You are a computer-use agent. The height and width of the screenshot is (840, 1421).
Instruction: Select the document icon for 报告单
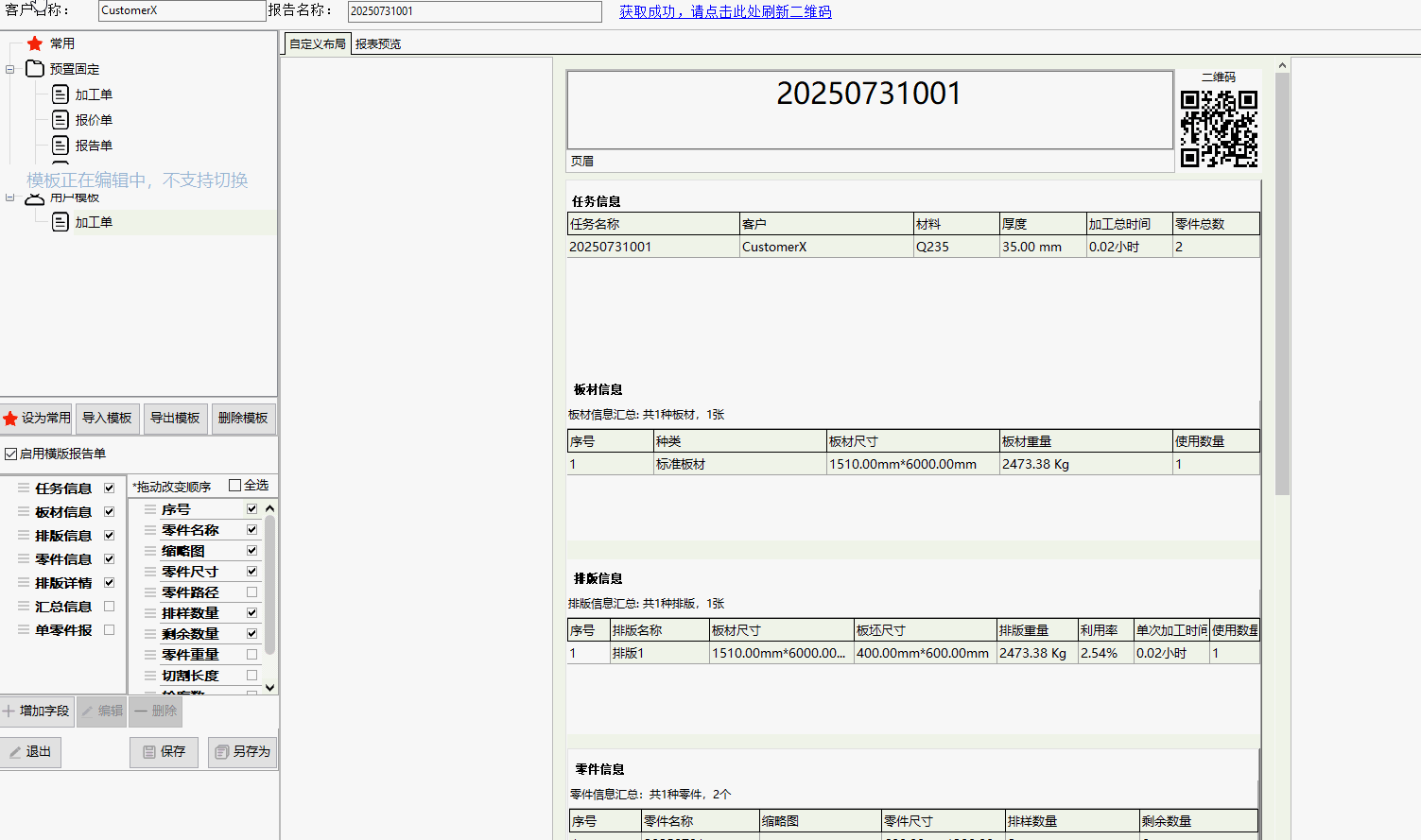point(61,146)
